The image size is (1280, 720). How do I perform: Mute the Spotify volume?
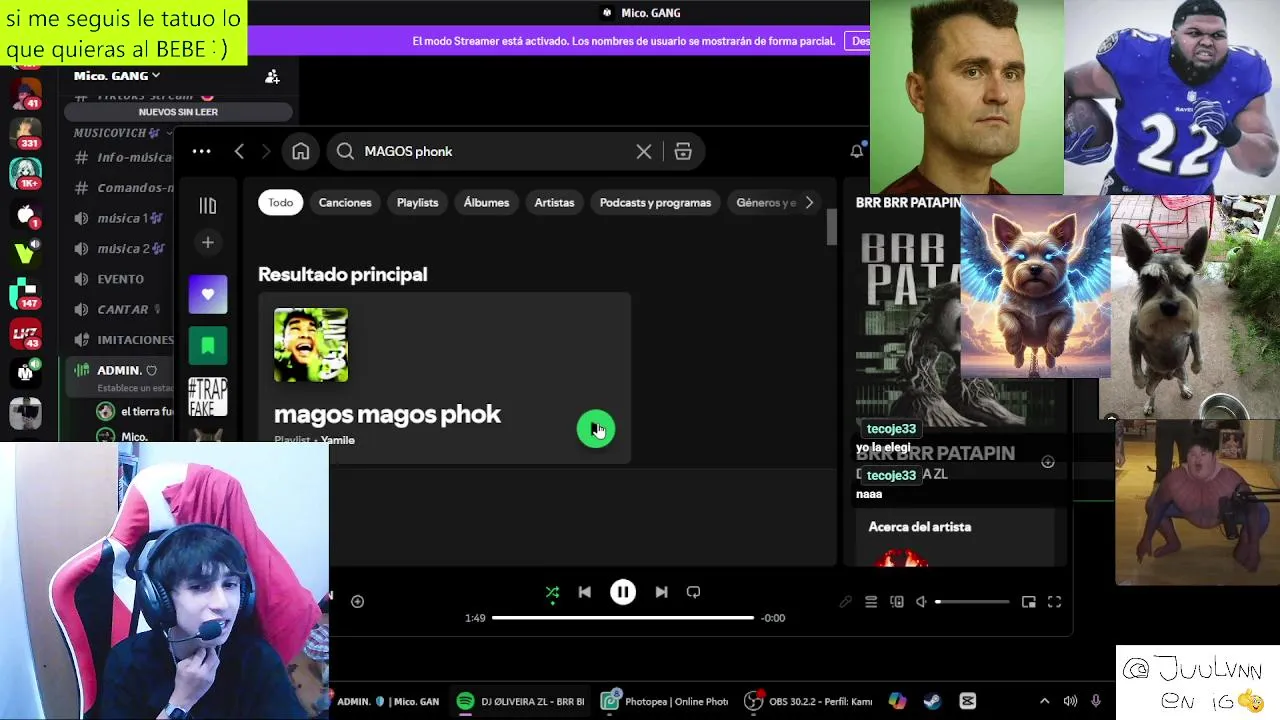pos(921,601)
